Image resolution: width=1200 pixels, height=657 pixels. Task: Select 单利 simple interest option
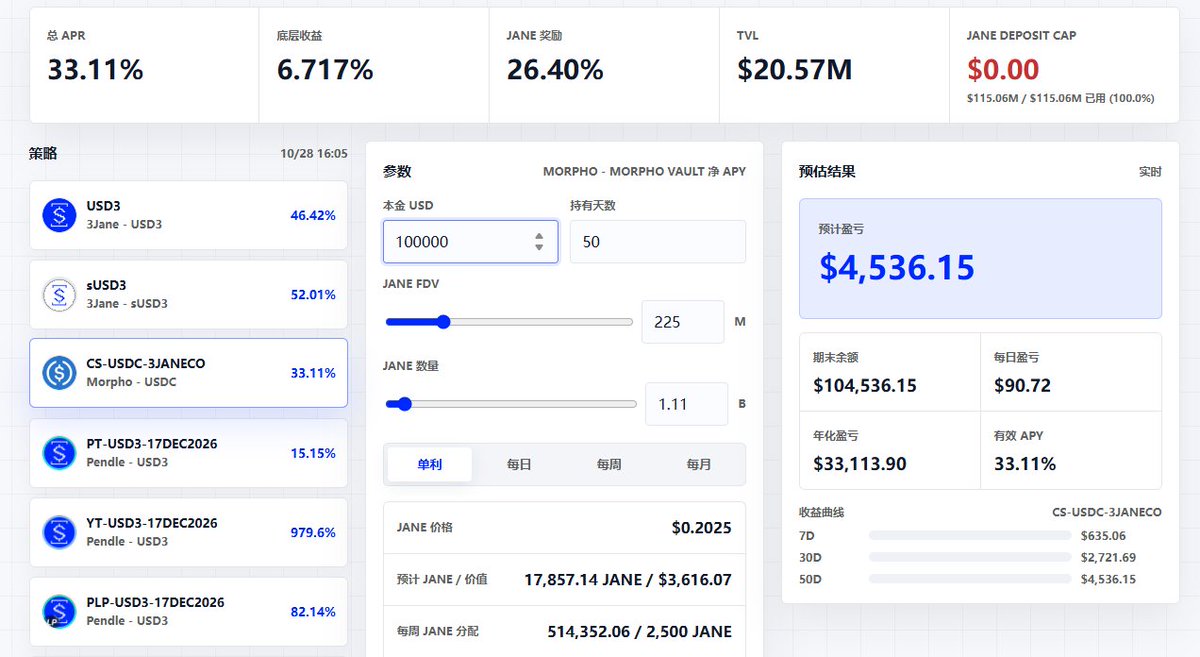(430, 464)
